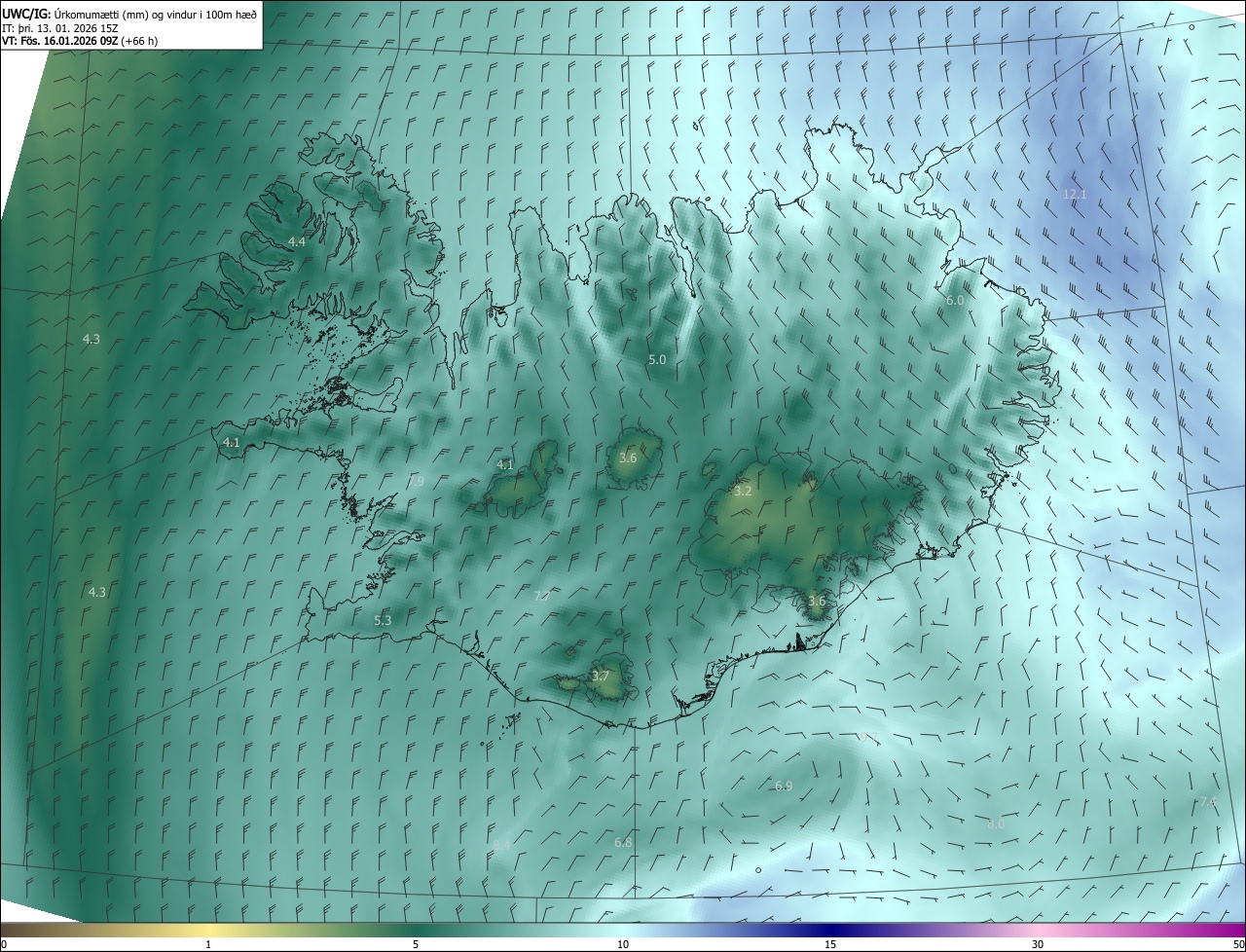Click the 1 tick label on the colorbar
The height and width of the screenshot is (952, 1246).
(x=208, y=944)
